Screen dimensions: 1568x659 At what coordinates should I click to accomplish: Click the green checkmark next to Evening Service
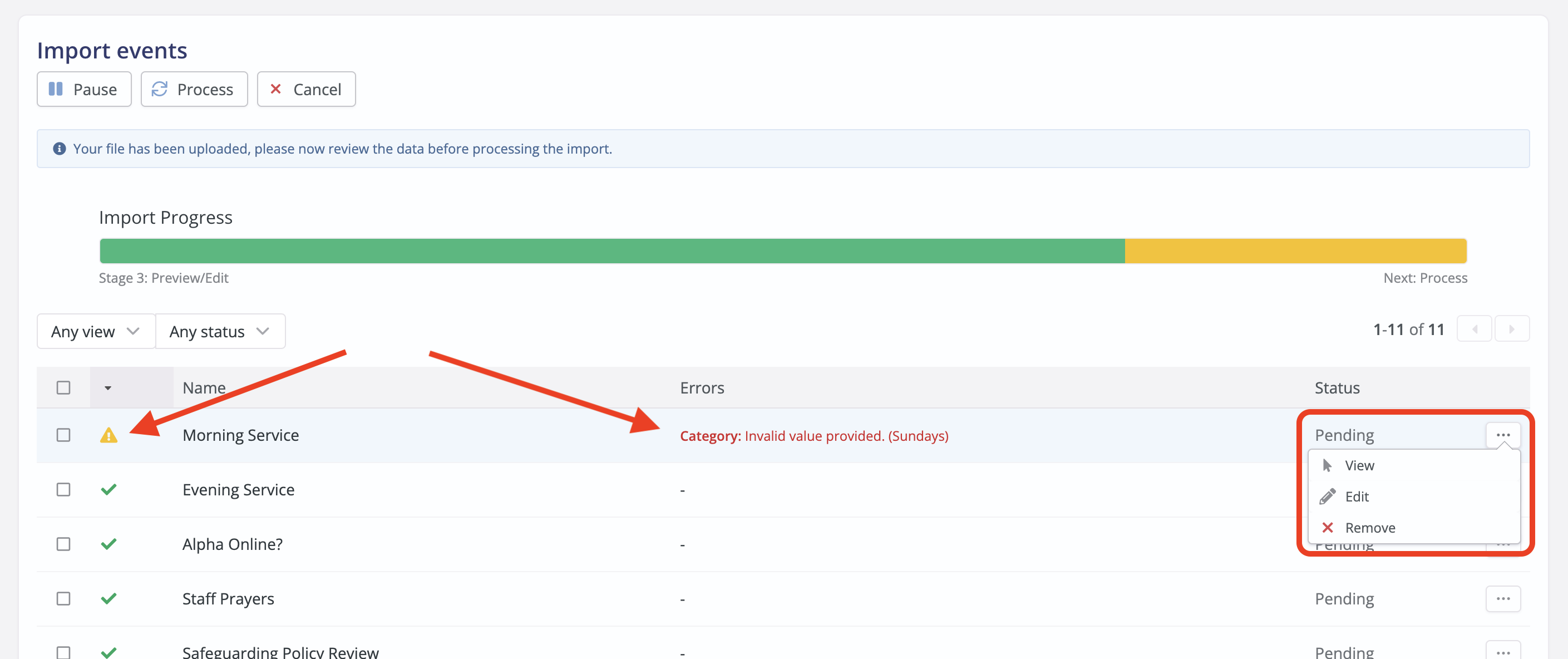(x=109, y=489)
